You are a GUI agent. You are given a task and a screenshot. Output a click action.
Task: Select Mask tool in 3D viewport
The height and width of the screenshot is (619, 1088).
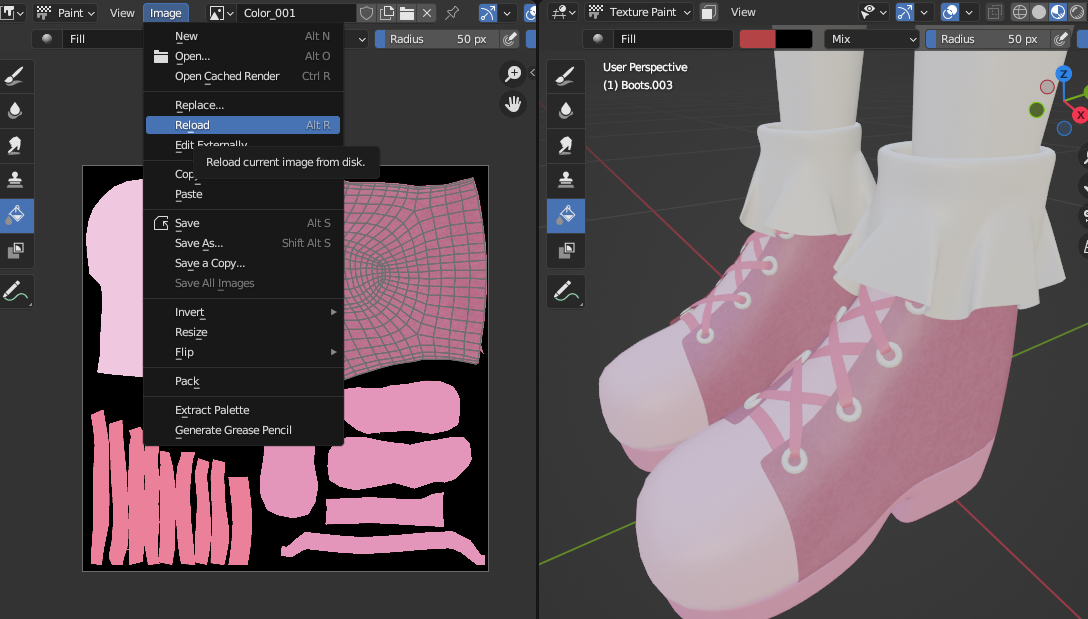(x=566, y=250)
